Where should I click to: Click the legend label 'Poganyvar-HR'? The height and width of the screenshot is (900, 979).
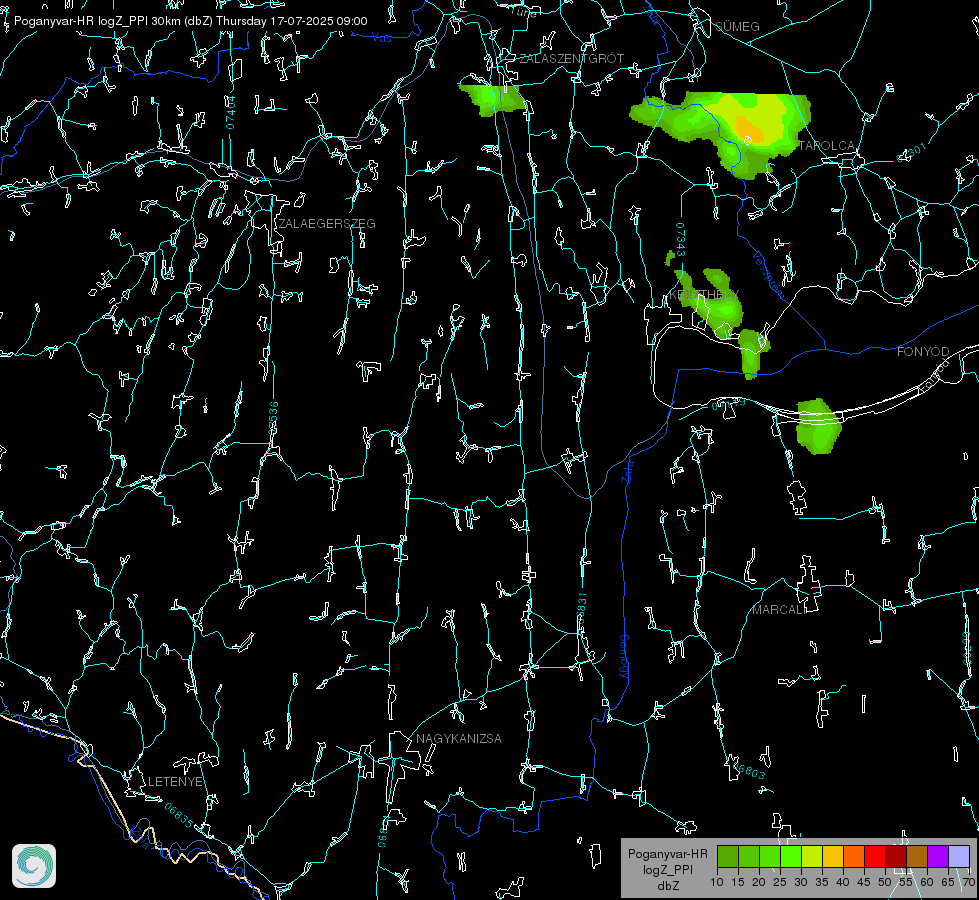pos(667,854)
